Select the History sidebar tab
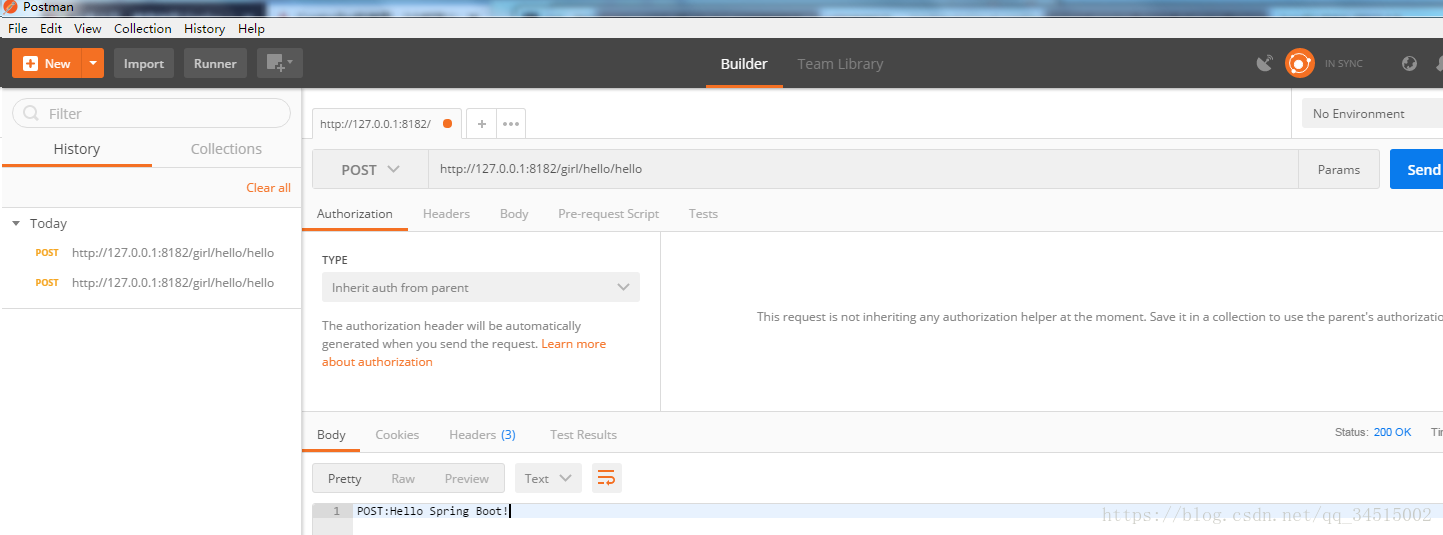This screenshot has height=535, width=1443. (77, 149)
